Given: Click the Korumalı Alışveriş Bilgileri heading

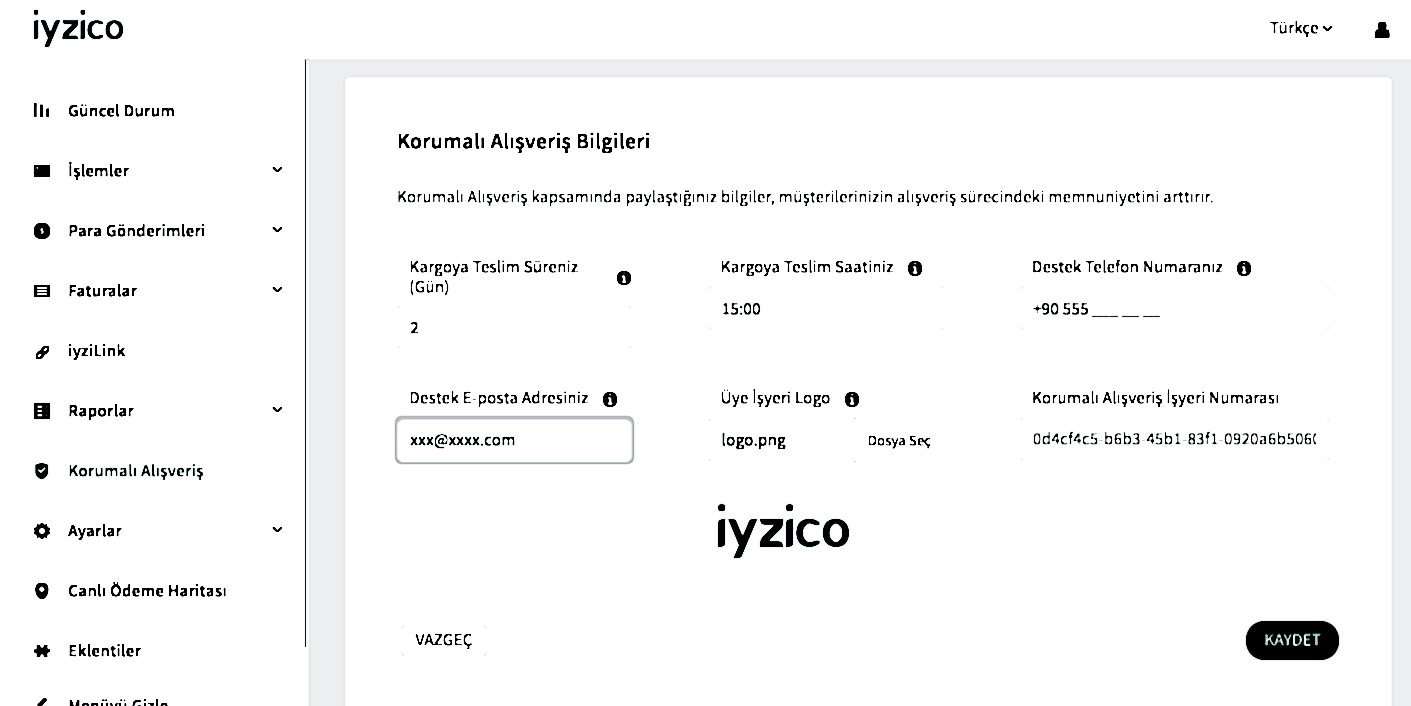Looking at the screenshot, I should (x=524, y=142).
